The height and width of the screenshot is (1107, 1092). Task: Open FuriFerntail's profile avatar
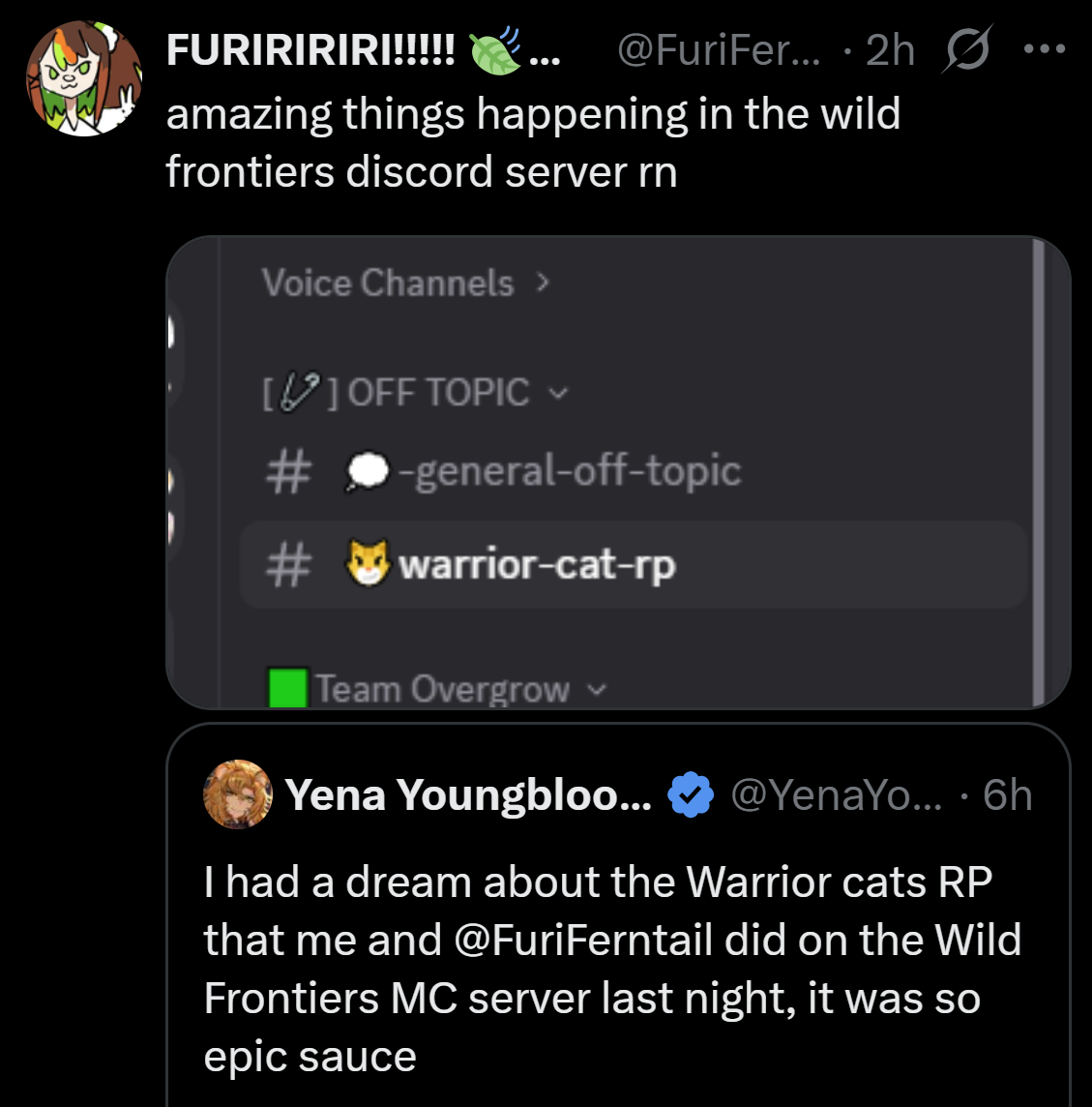[83, 77]
